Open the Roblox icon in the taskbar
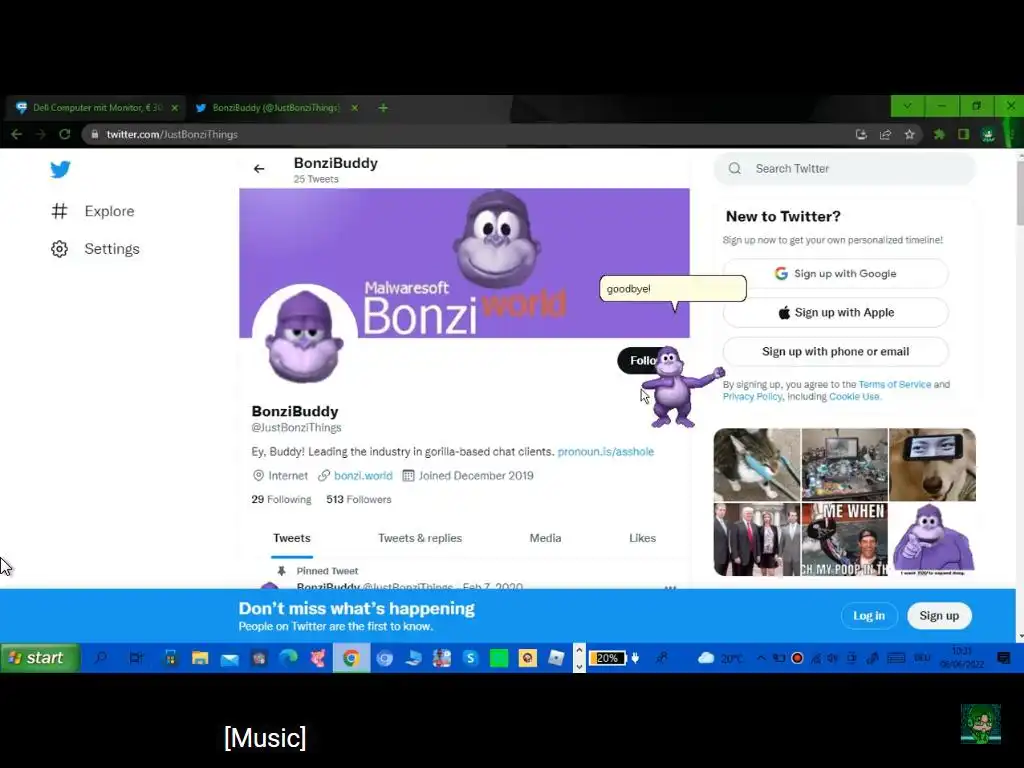Viewport: 1024px width, 768px height. pos(556,658)
